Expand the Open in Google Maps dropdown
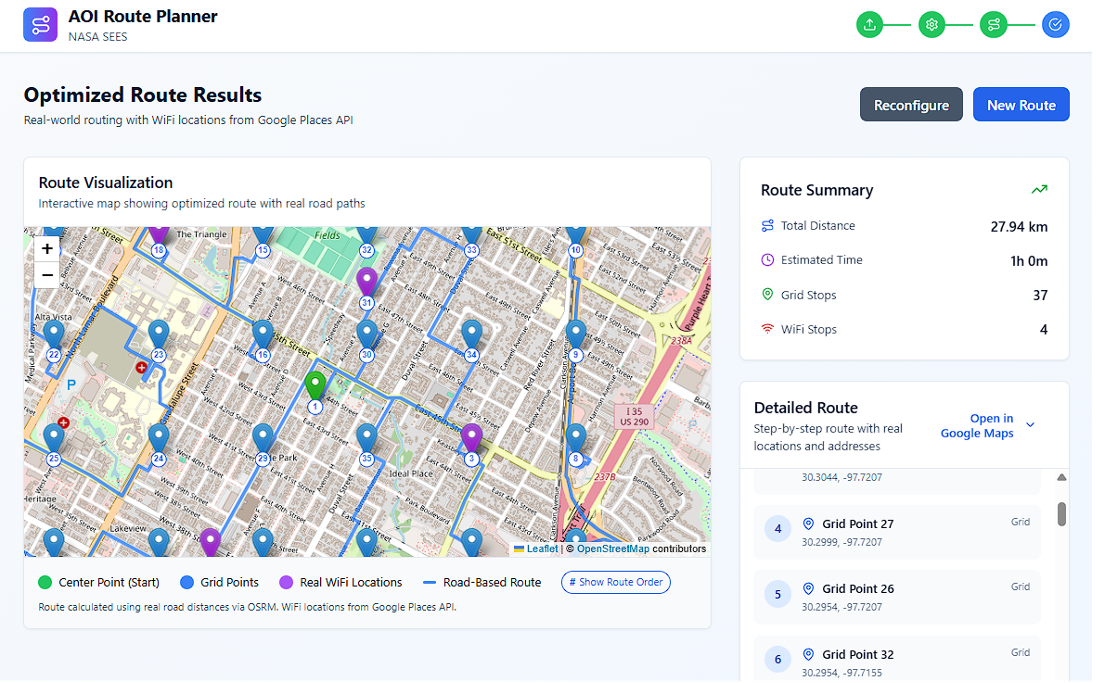The width and height of the screenshot is (1096, 683). pyautogui.click(x=977, y=426)
